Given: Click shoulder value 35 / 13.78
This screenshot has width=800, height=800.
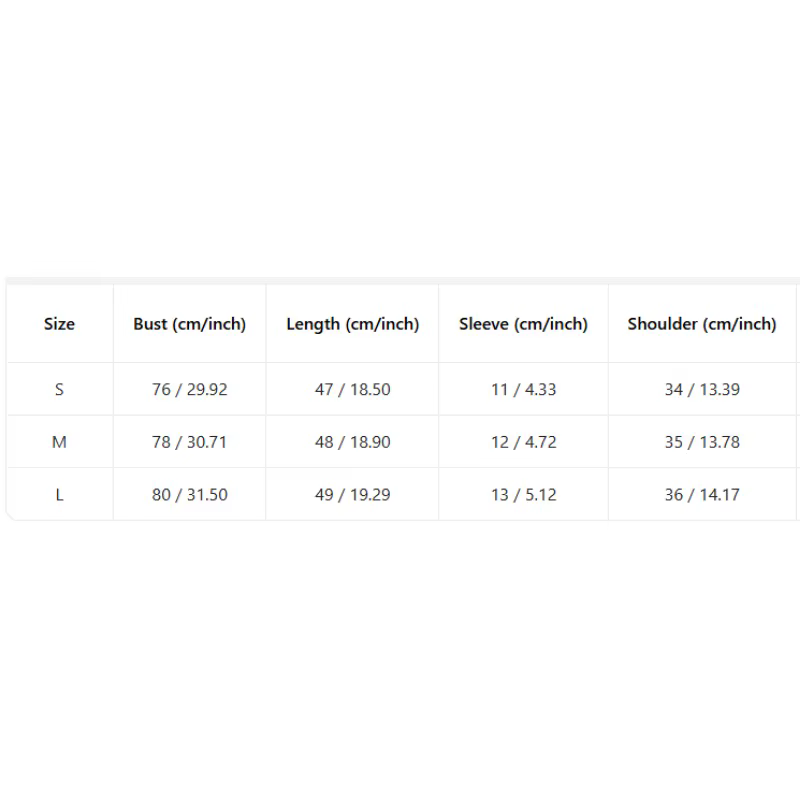Looking at the screenshot, I should 702,442.
